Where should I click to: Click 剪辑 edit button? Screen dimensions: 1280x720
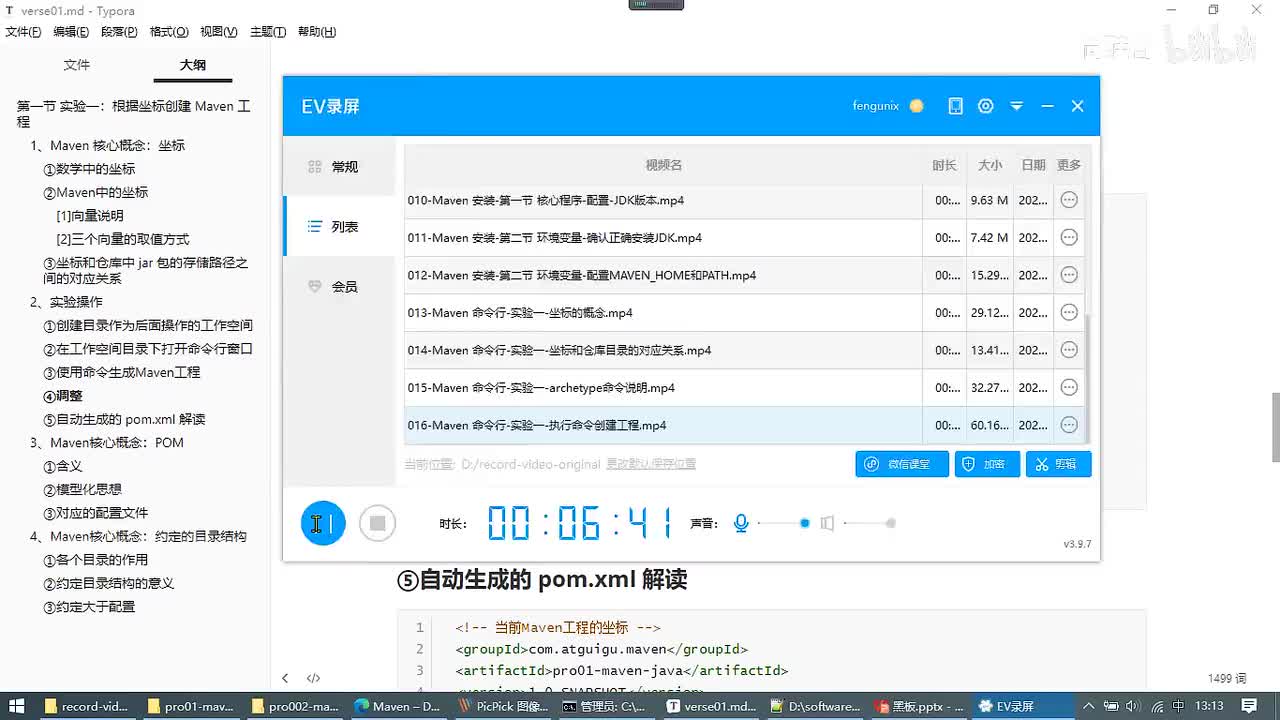(1058, 464)
